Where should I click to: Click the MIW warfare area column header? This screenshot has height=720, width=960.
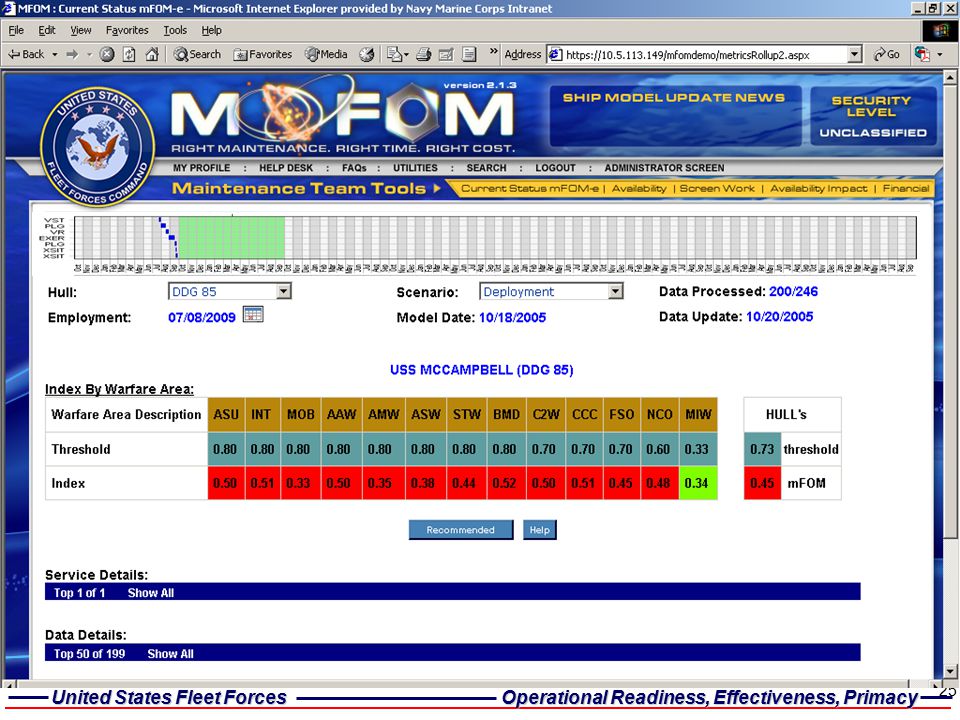698,414
